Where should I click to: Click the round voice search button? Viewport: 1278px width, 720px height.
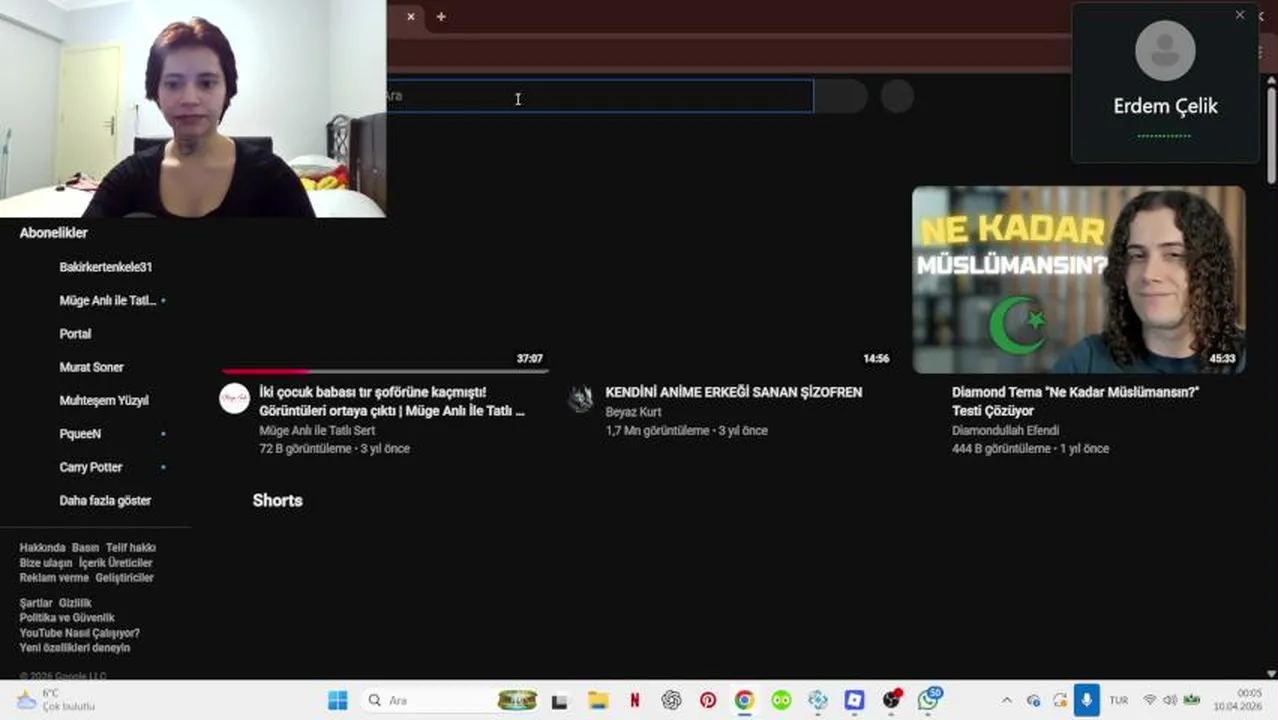[897, 96]
